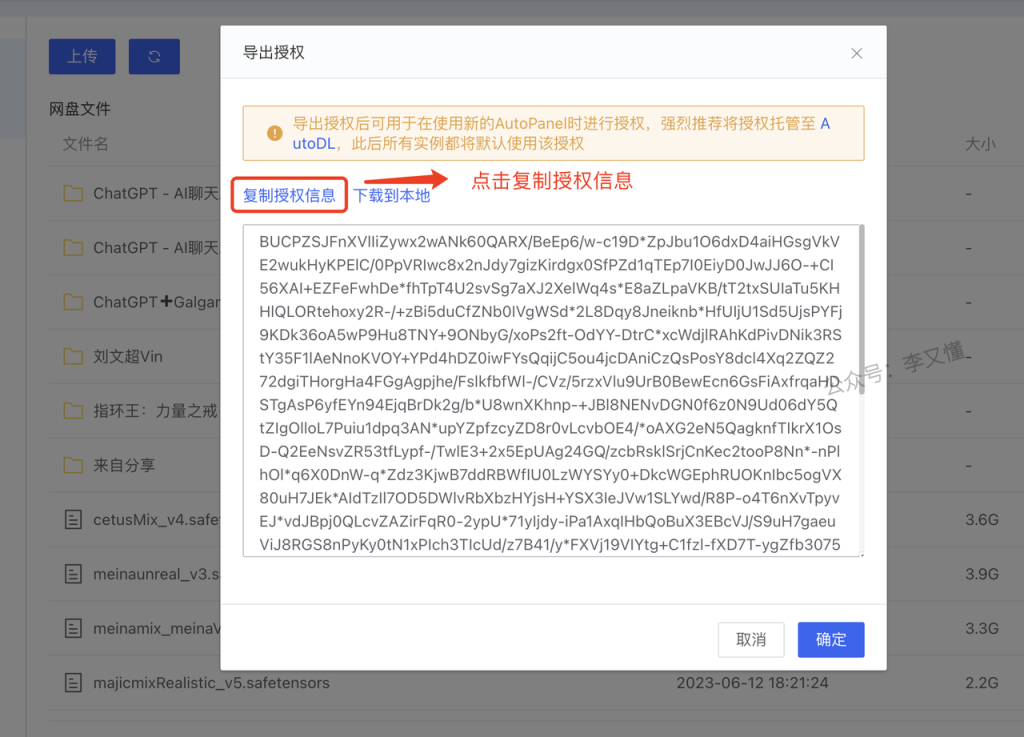Click the orange warning info icon
The image size is (1024, 737).
click(274, 133)
